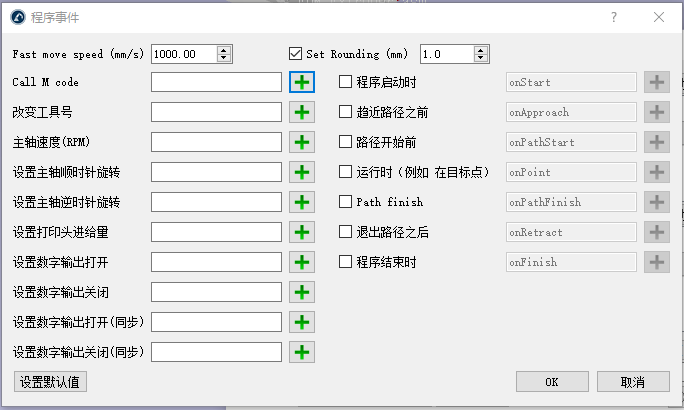Image resolution: width=684 pixels, height=410 pixels.
Task: Click the onFinish text field
Action: [571, 262]
